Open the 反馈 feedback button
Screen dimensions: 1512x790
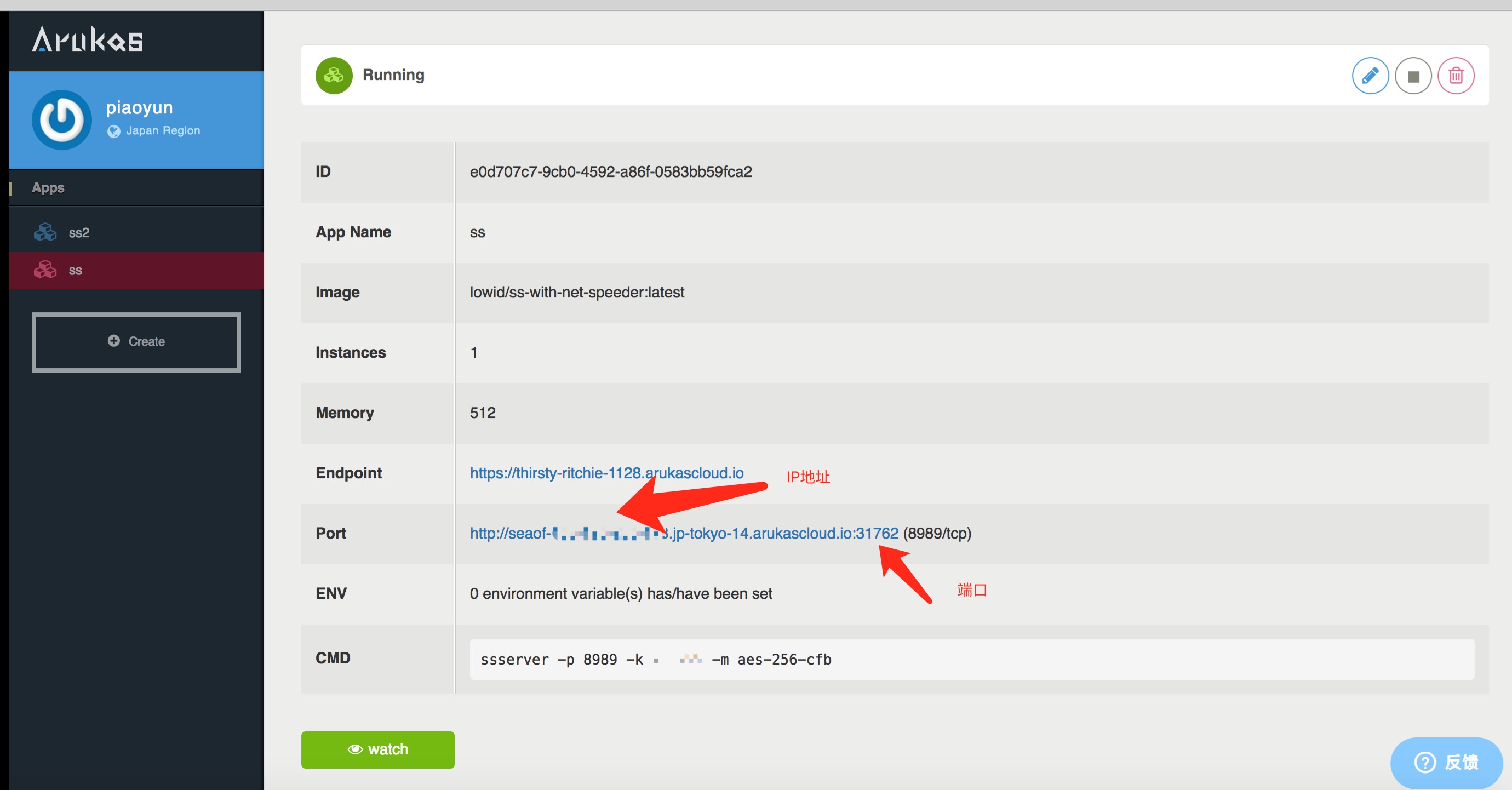tap(1446, 763)
